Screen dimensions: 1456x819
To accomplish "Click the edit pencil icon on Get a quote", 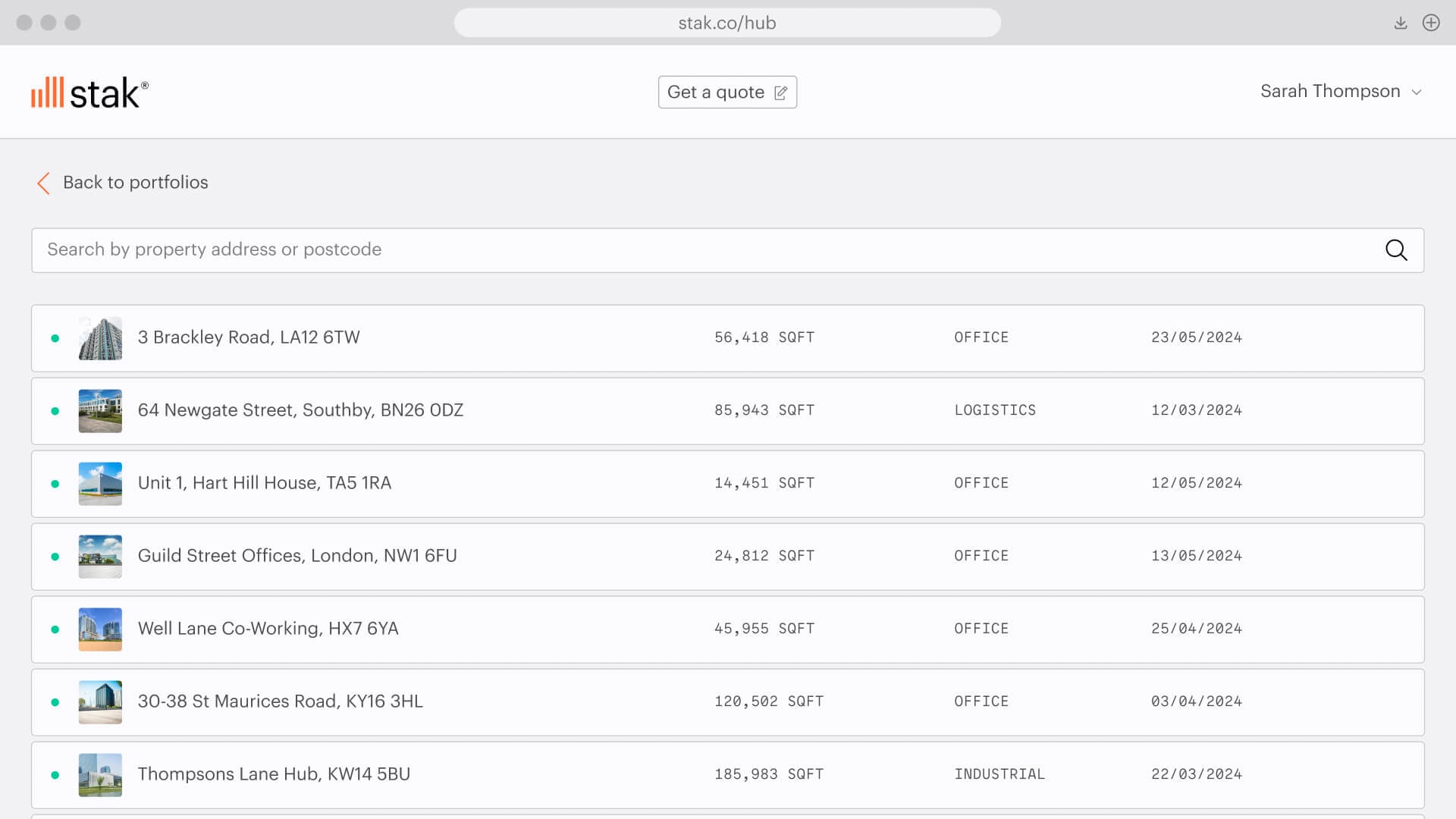I will pos(780,93).
